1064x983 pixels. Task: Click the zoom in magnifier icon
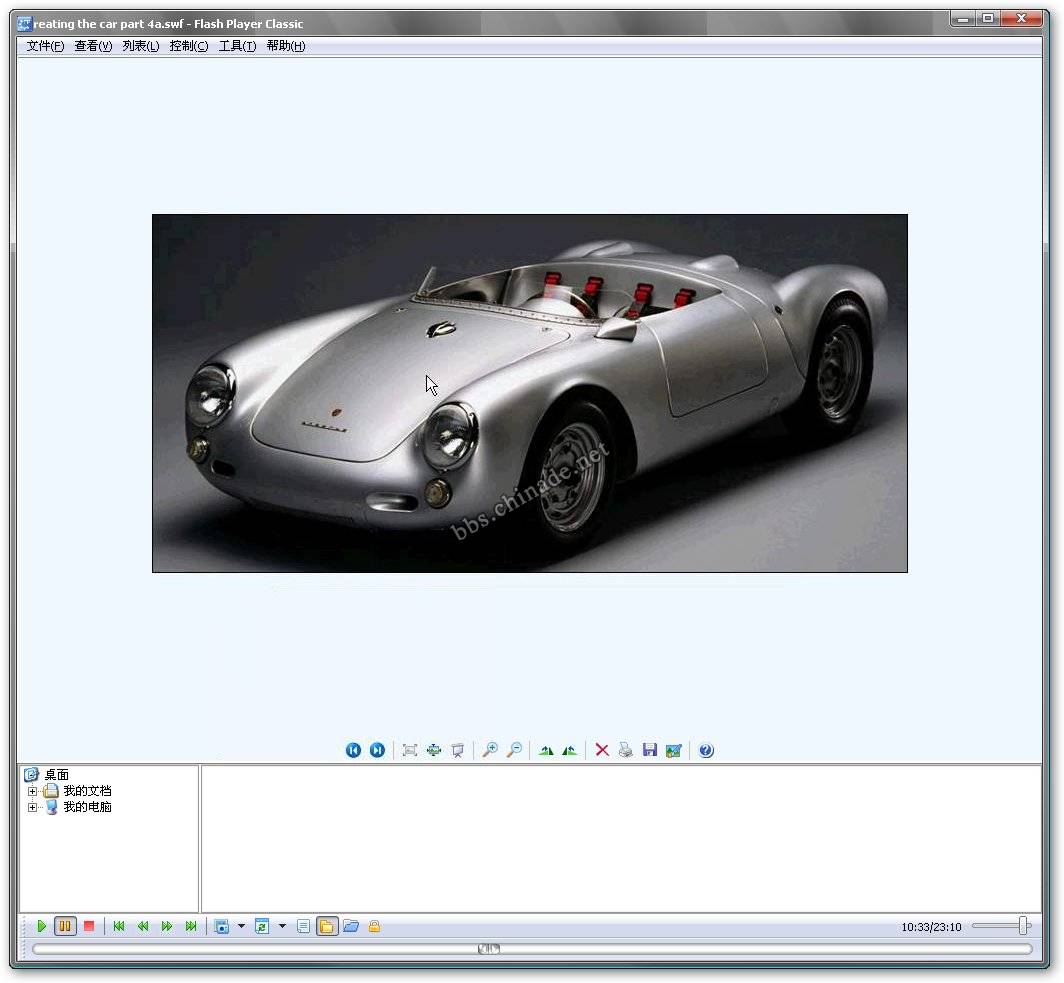pos(490,750)
